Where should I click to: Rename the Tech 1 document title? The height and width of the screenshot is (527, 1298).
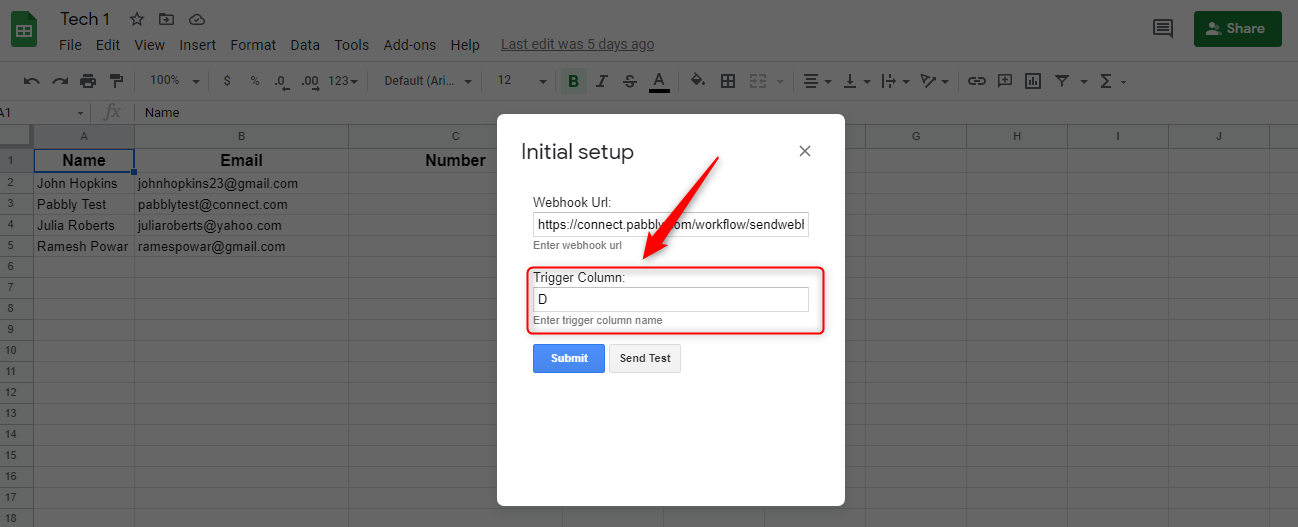coord(85,19)
